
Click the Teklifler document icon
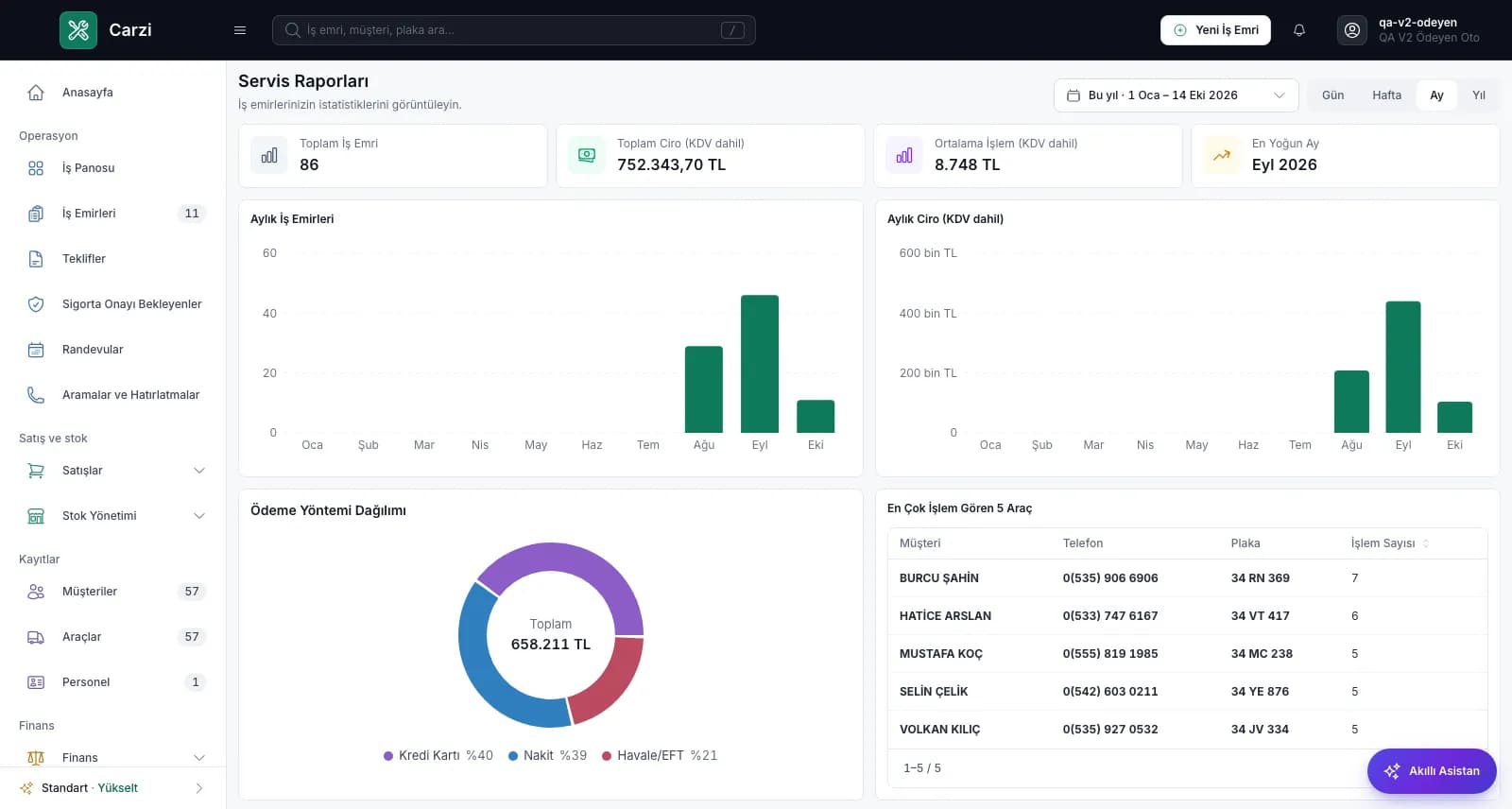point(36,259)
